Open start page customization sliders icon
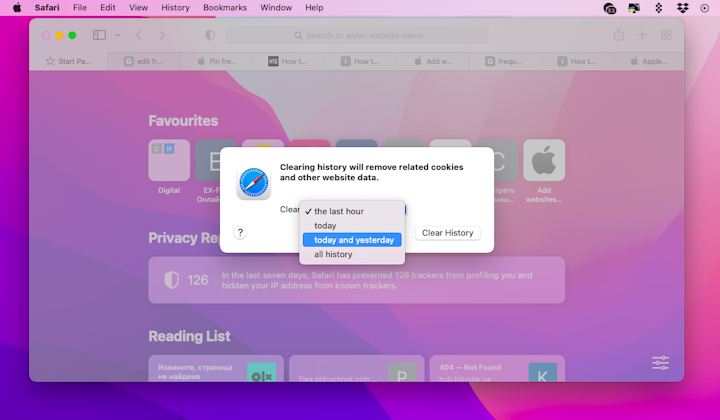720x420 pixels. tap(660, 363)
